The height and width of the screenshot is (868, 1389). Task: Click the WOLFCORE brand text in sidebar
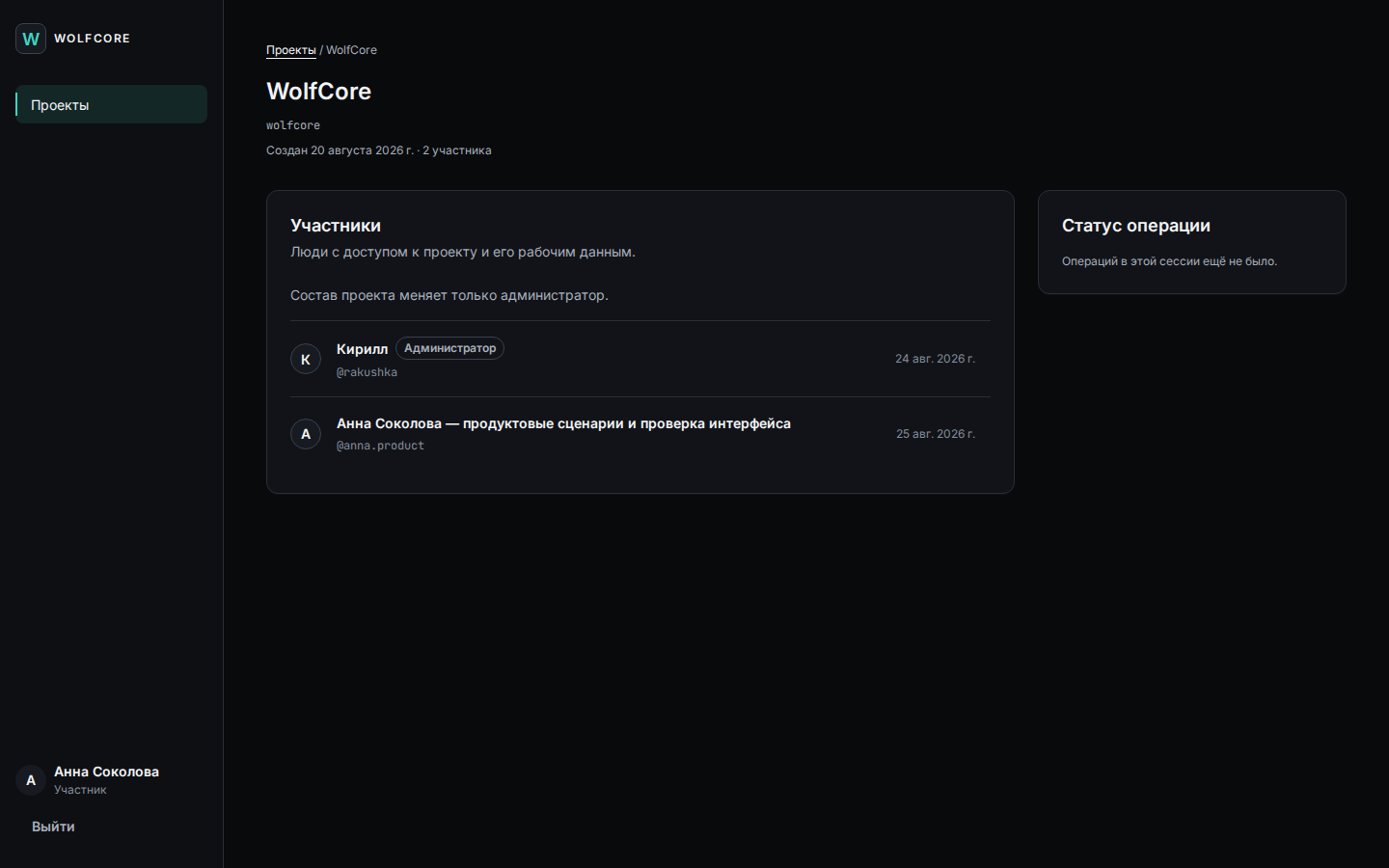(x=92, y=39)
